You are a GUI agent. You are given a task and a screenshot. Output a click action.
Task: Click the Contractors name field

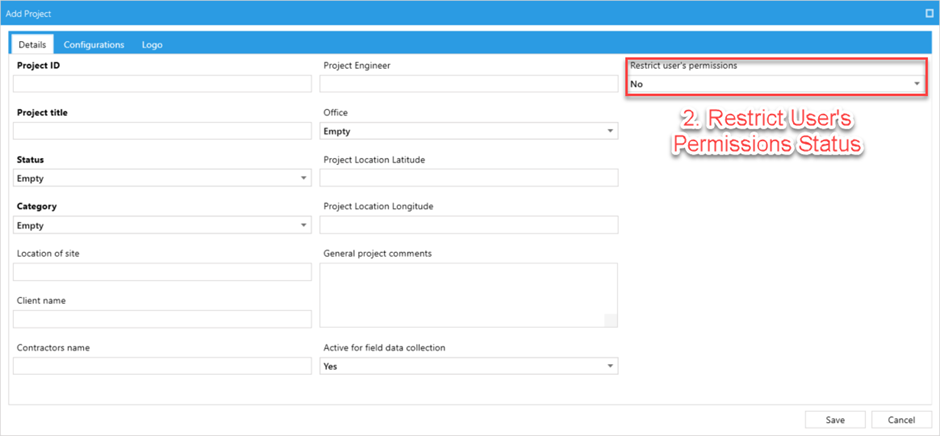click(162, 366)
